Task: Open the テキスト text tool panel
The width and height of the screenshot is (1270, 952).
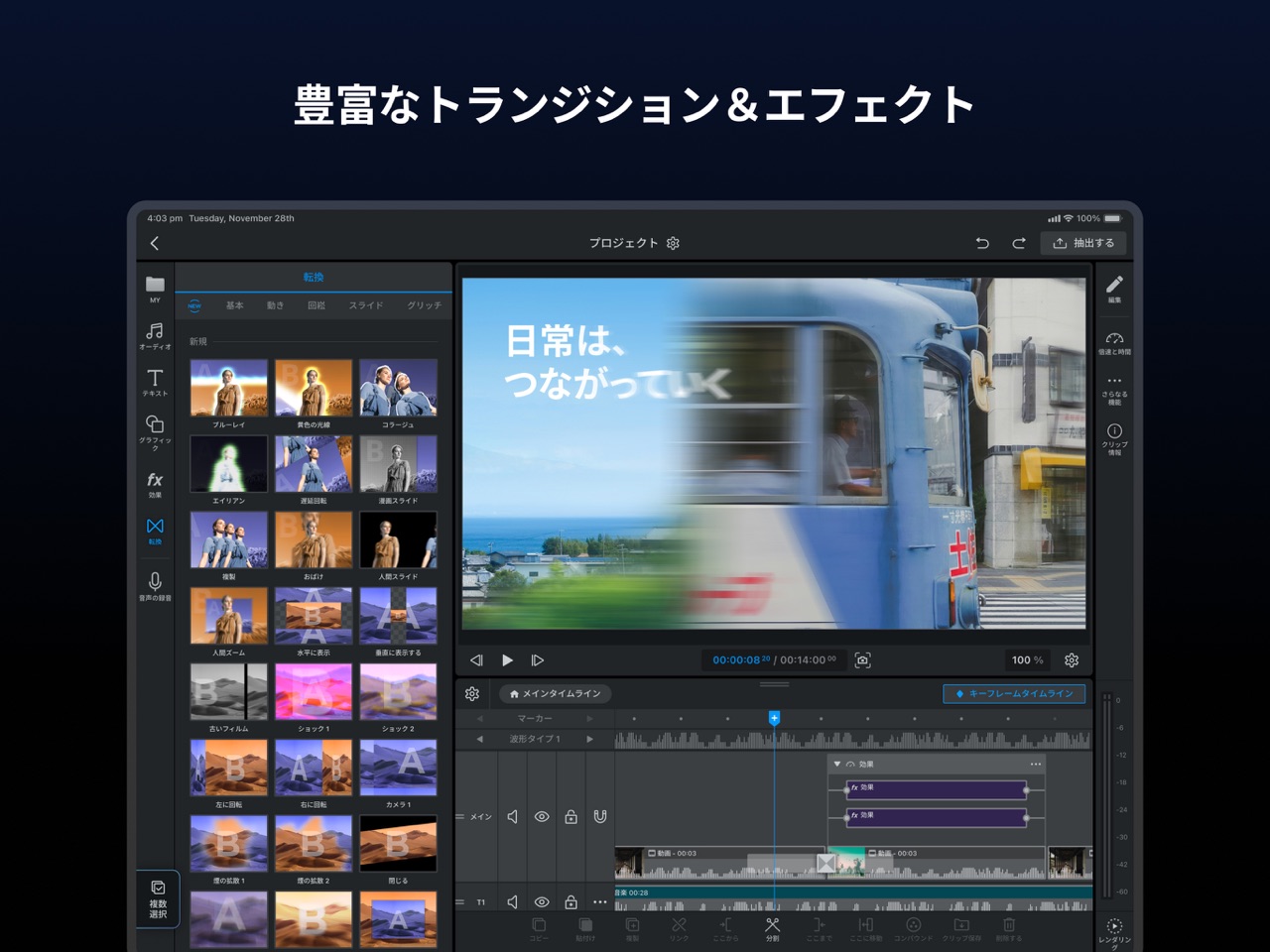Action: pos(155,382)
